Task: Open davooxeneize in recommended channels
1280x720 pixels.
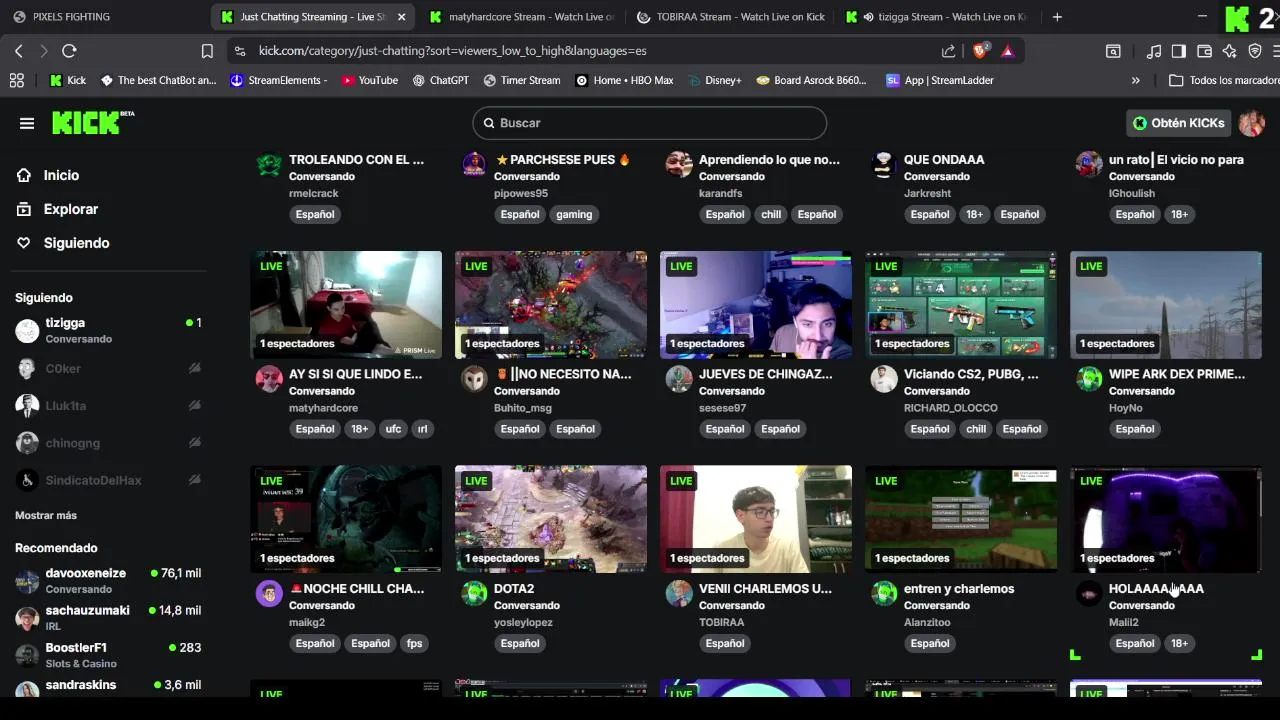Action: coord(108,580)
